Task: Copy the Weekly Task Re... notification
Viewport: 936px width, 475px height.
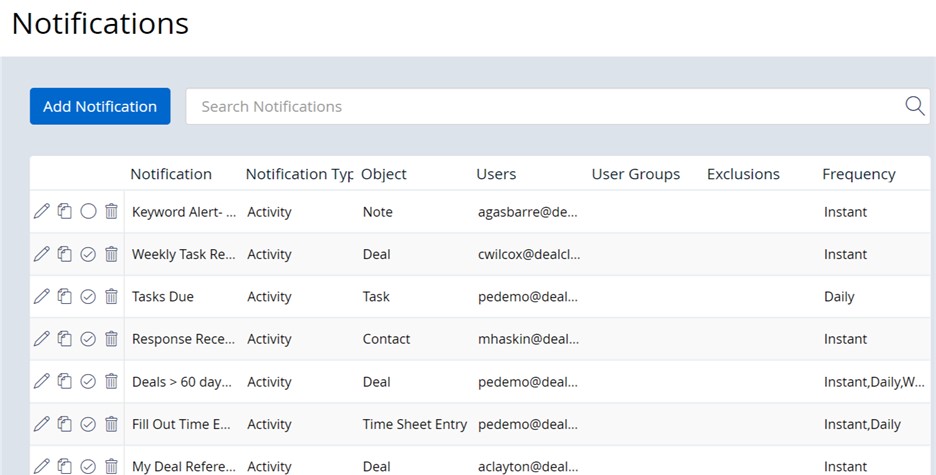Action: pyautogui.click(x=64, y=254)
